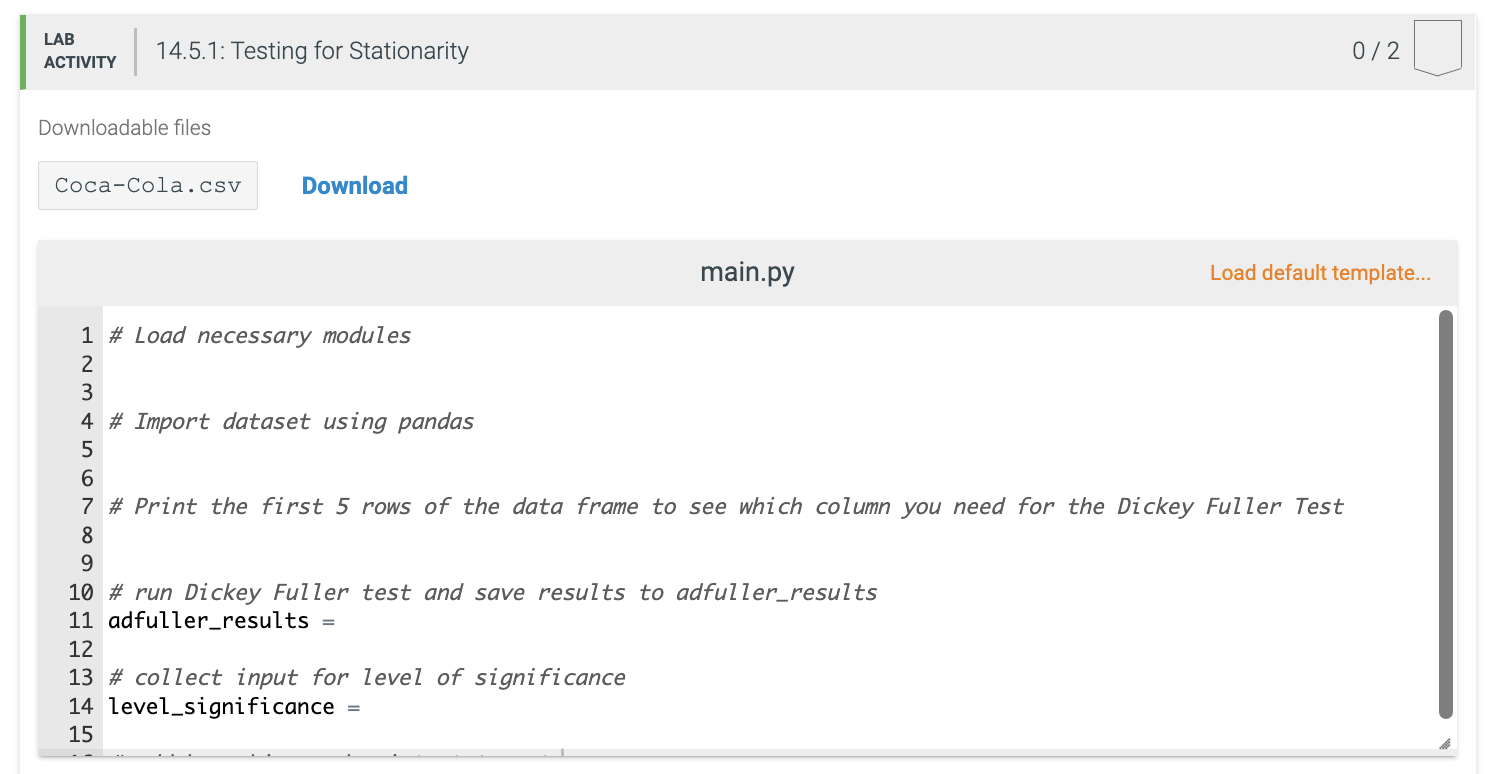This screenshot has height=774, width=1508.
Task: Click the Load necessary modules comment
Action: coord(260,335)
